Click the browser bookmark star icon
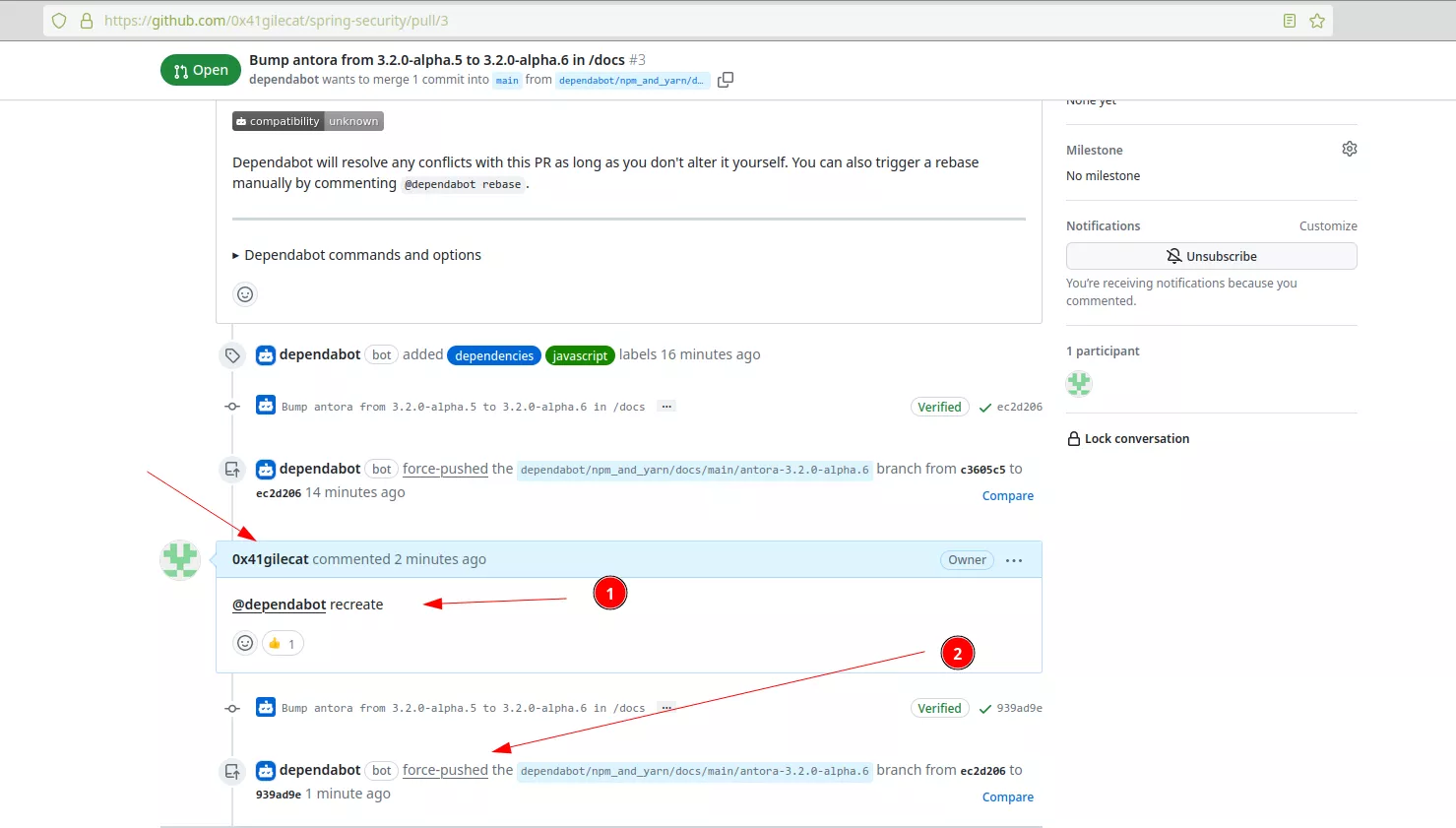 coord(1317,21)
